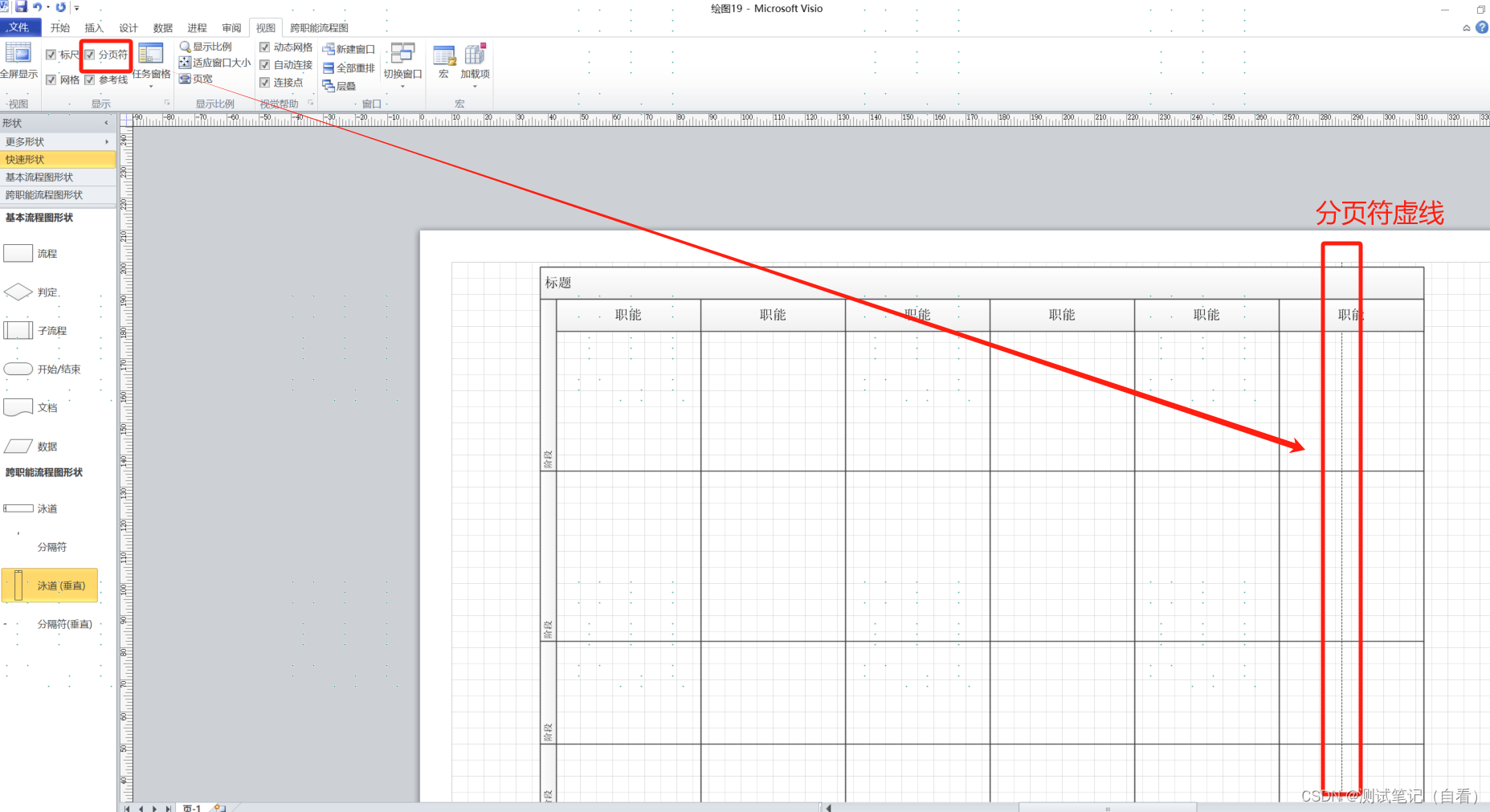
Task: Toggle the 连接点 connection points checkbox
Action: pyautogui.click(x=264, y=83)
